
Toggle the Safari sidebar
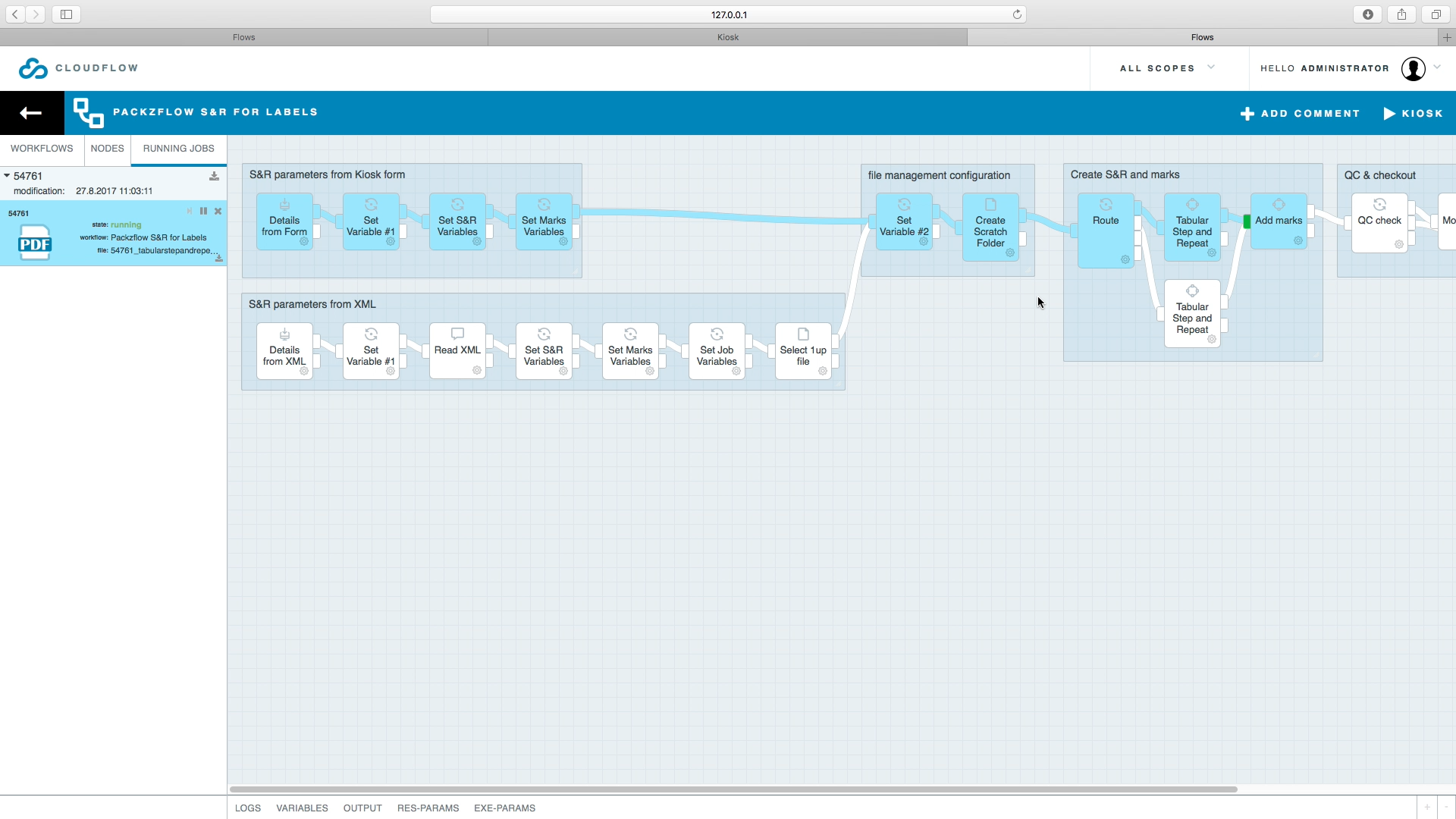(x=66, y=14)
